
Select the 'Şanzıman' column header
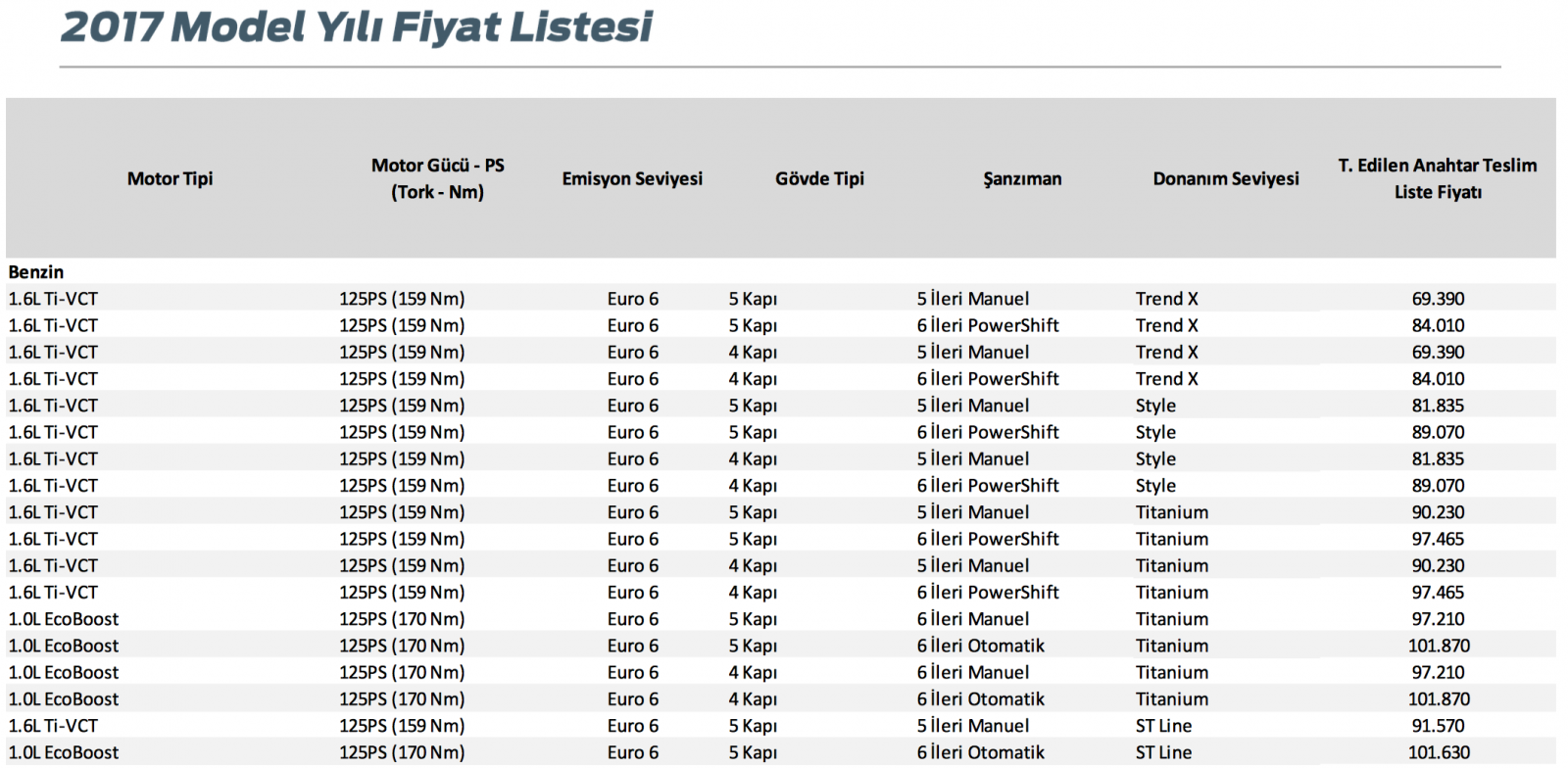(x=1022, y=178)
